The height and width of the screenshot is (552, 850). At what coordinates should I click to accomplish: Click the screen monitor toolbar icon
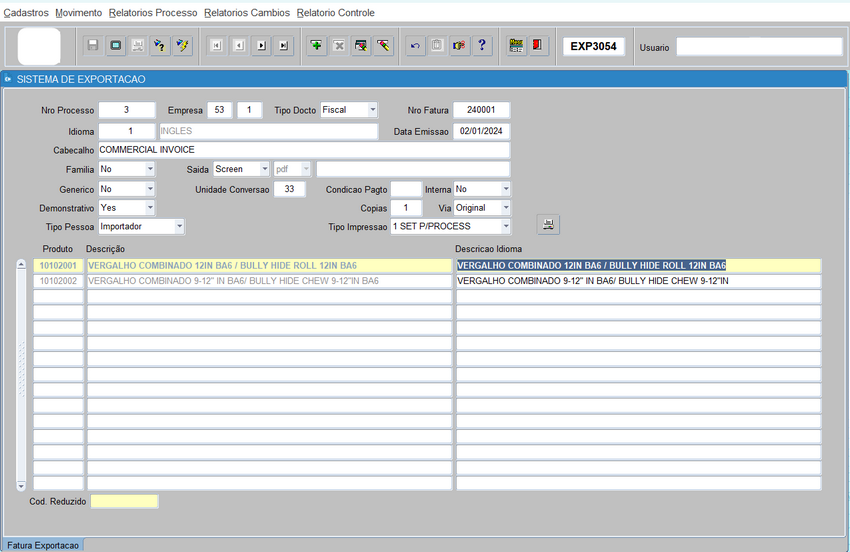[115, 45]
